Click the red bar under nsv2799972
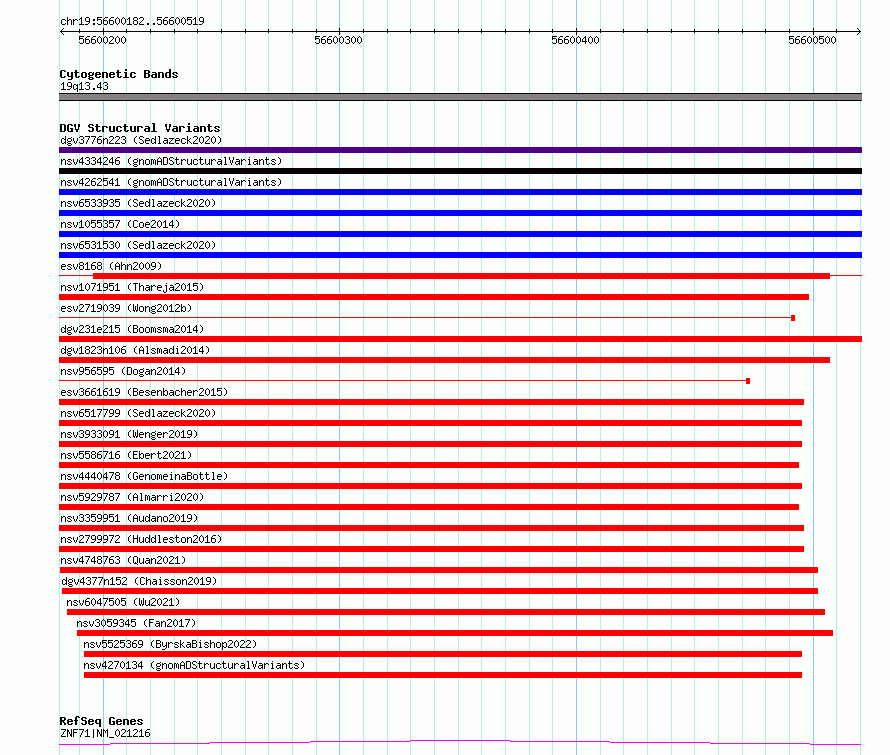890x755 pixels. tap(431, 549)
